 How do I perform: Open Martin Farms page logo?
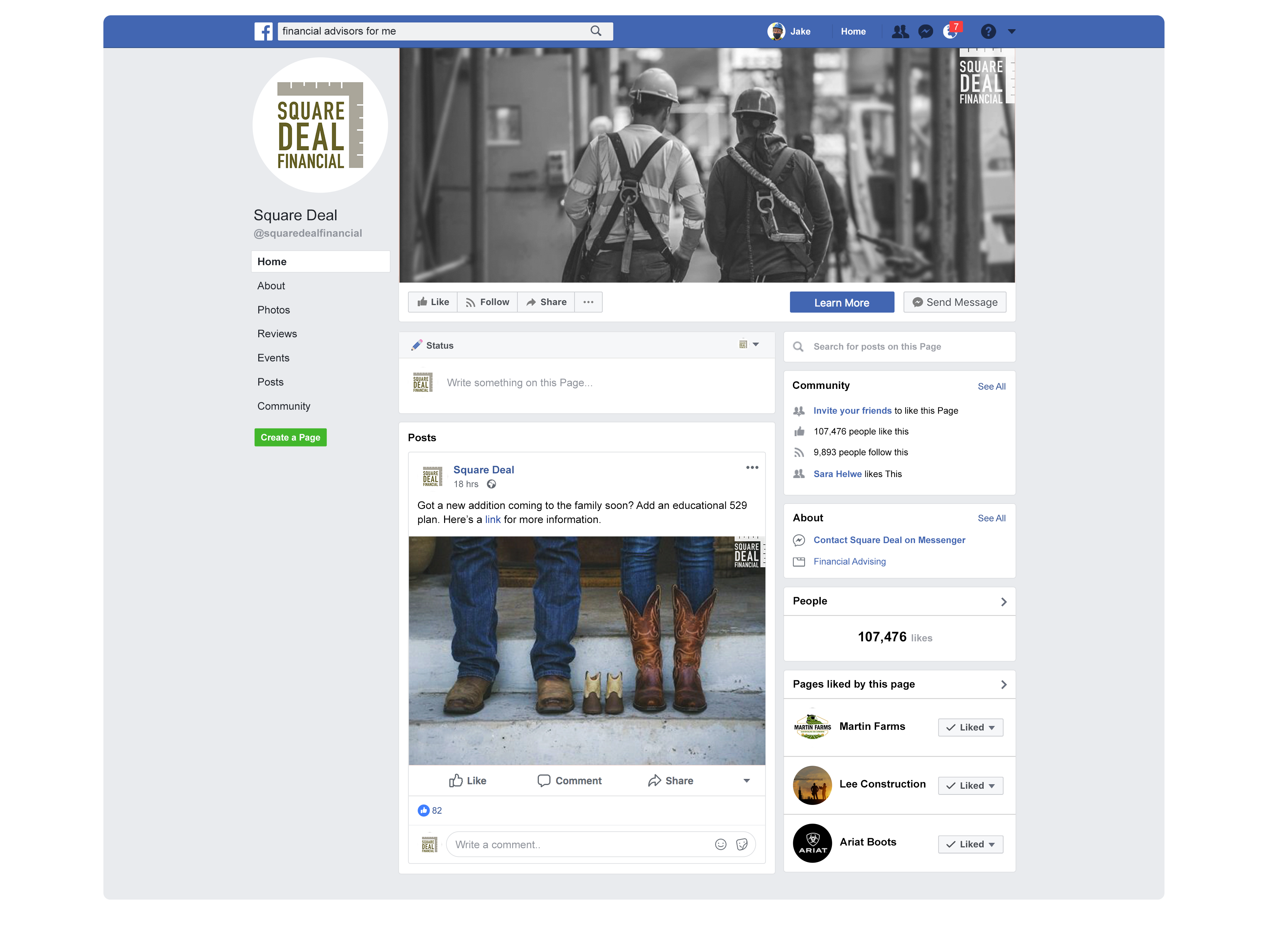tap(812, 727)
